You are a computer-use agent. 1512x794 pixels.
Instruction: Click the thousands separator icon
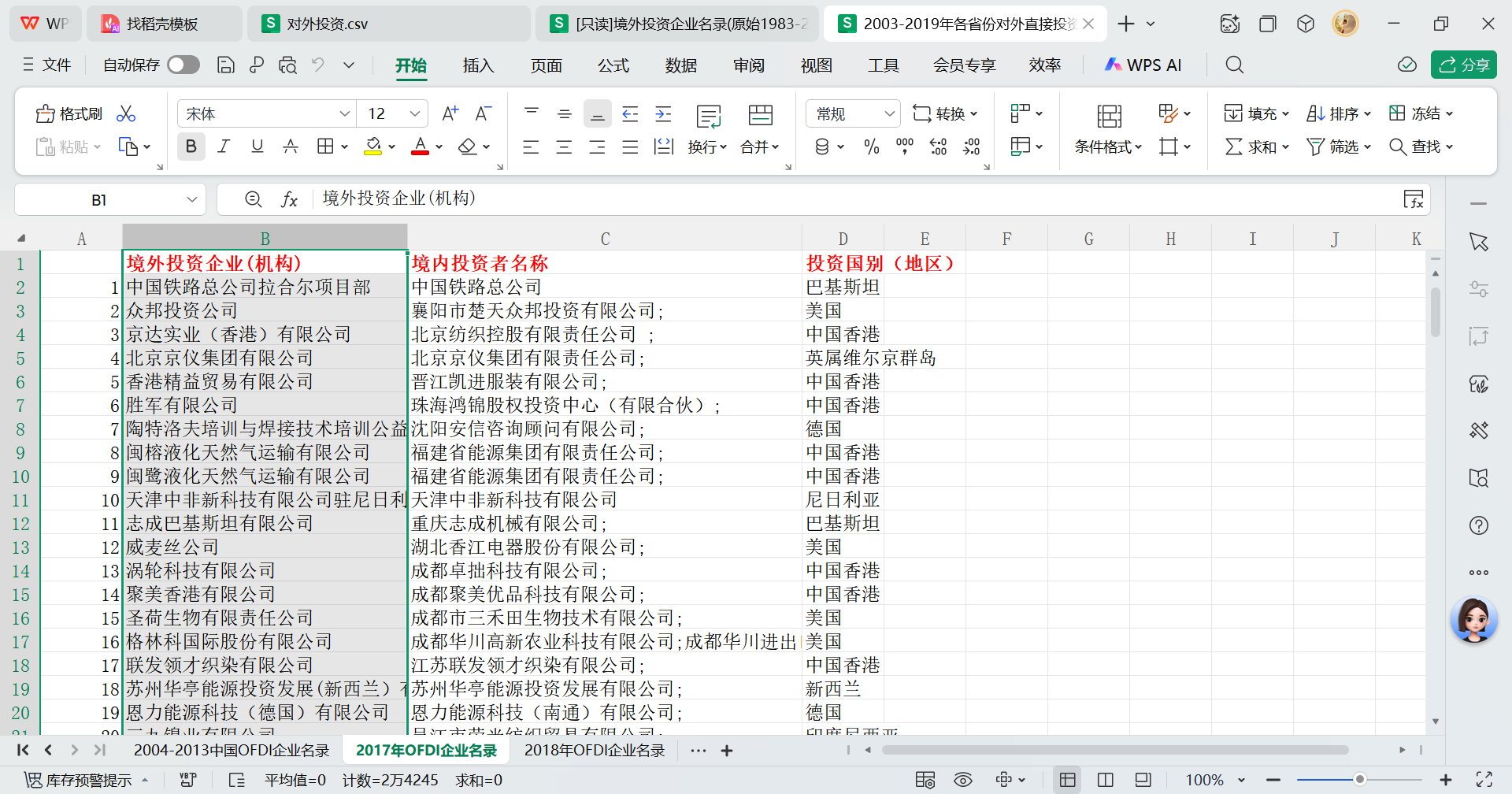(905, 147)
